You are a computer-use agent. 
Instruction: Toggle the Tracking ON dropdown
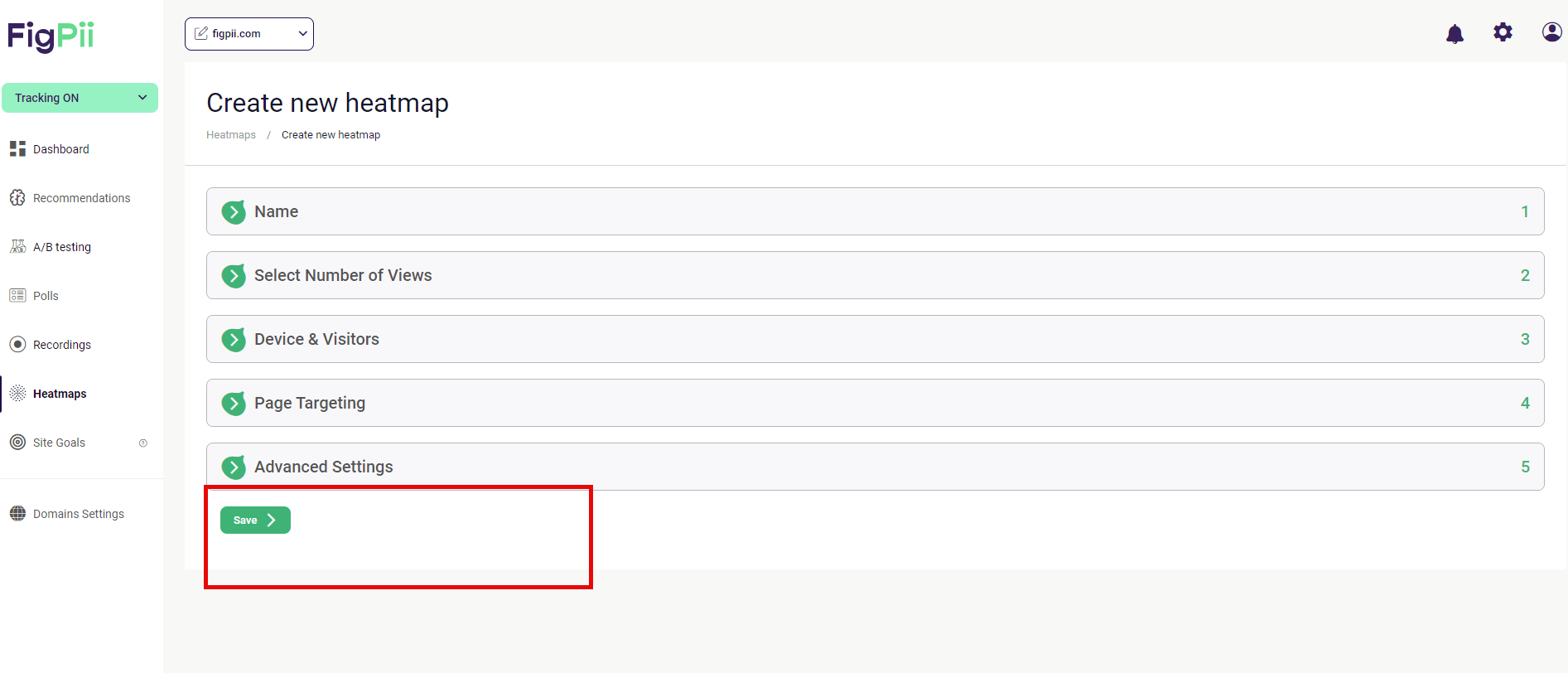pyautogui.click(x=80, y=98)
